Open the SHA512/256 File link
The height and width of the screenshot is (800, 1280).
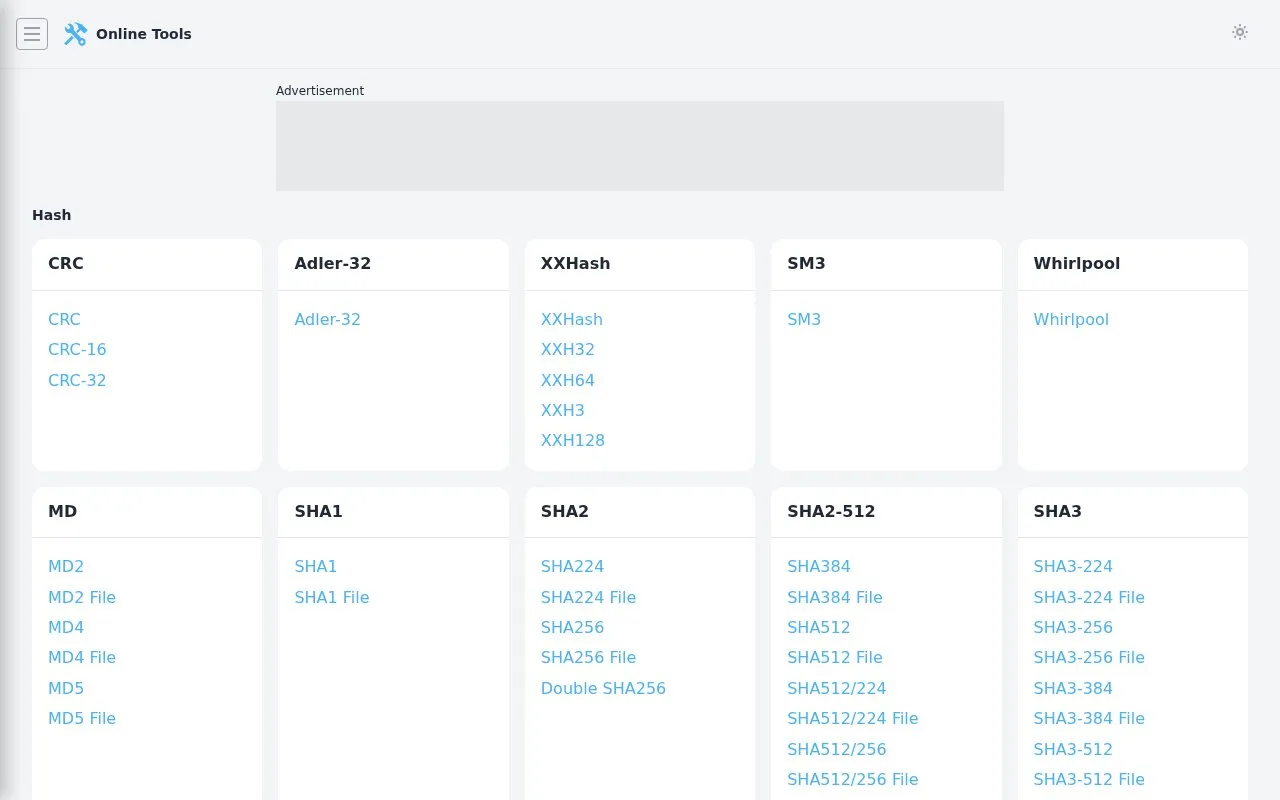(853, 779)
